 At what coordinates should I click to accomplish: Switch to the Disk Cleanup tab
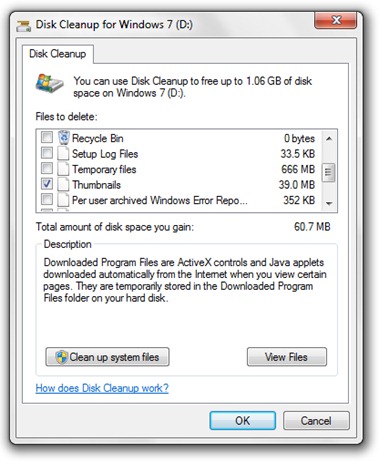tap(58, 54)
